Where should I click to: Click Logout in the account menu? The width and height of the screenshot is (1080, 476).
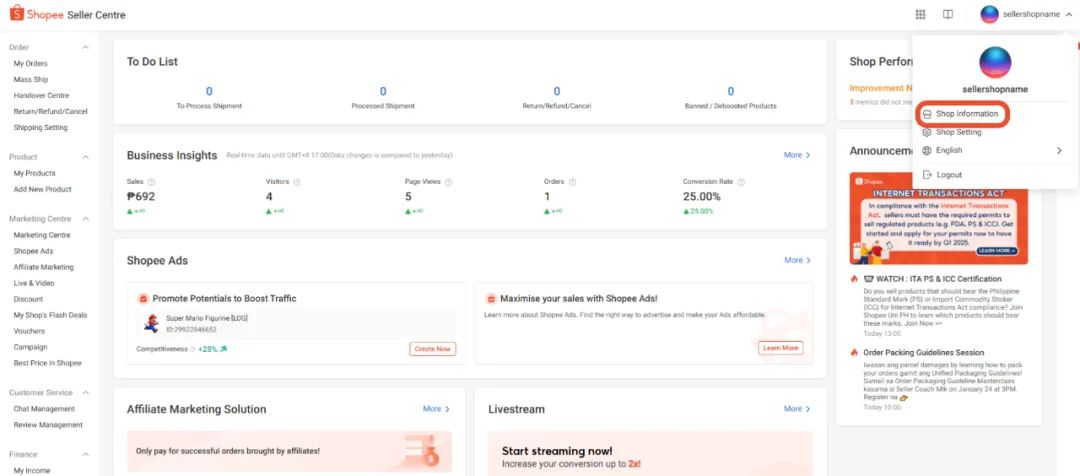coord(949,175)
